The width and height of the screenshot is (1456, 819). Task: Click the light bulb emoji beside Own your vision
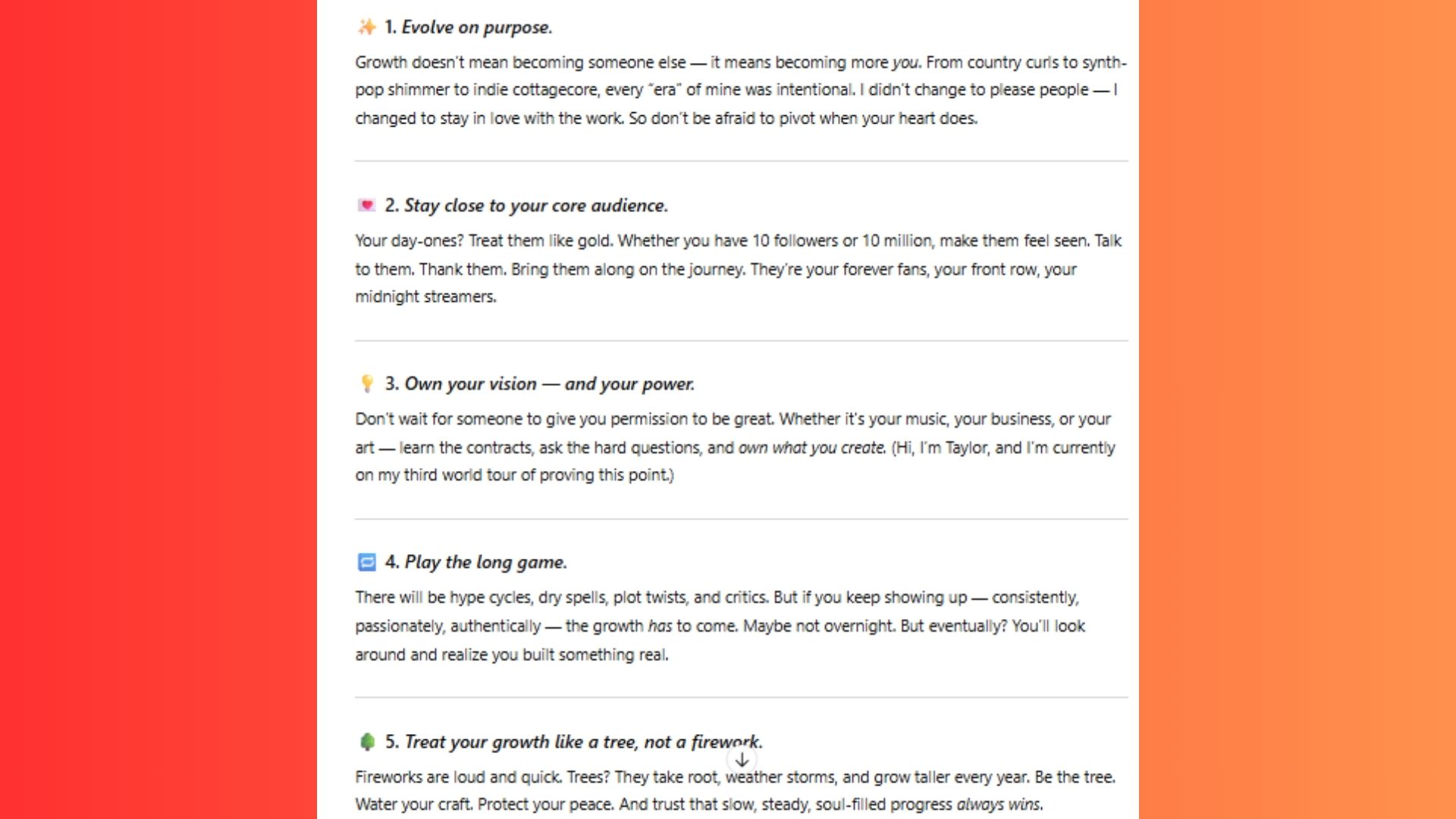pyautogui.click(x=367, y=384)
